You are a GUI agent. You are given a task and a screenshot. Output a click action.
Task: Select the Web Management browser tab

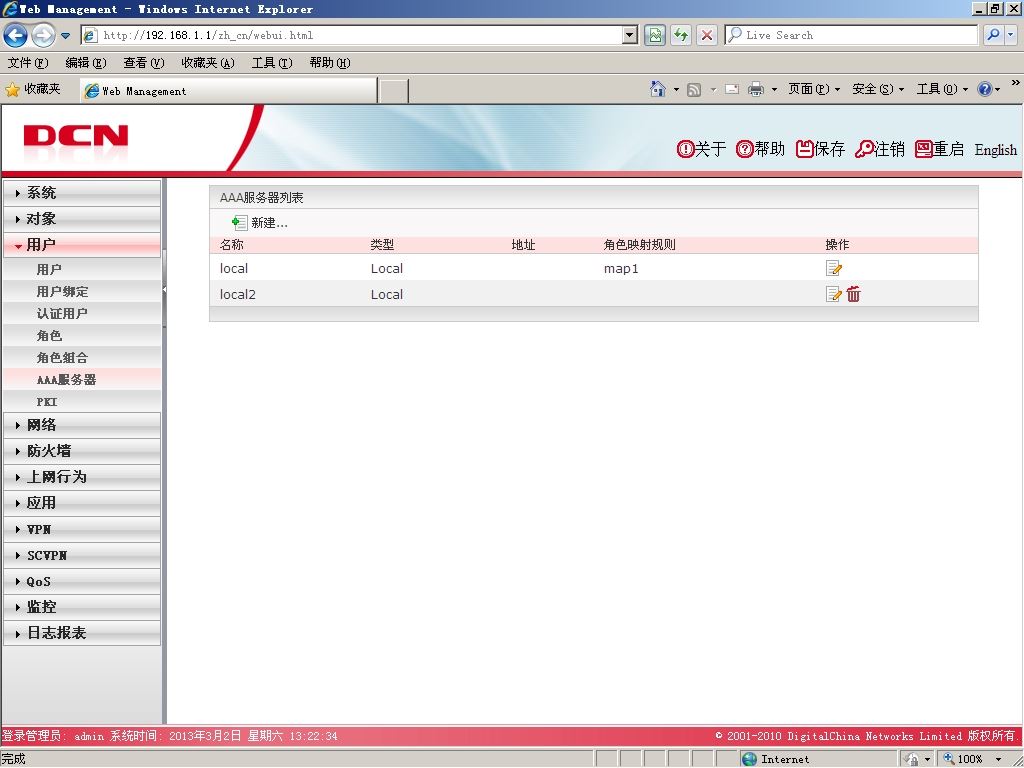[229, 91]
